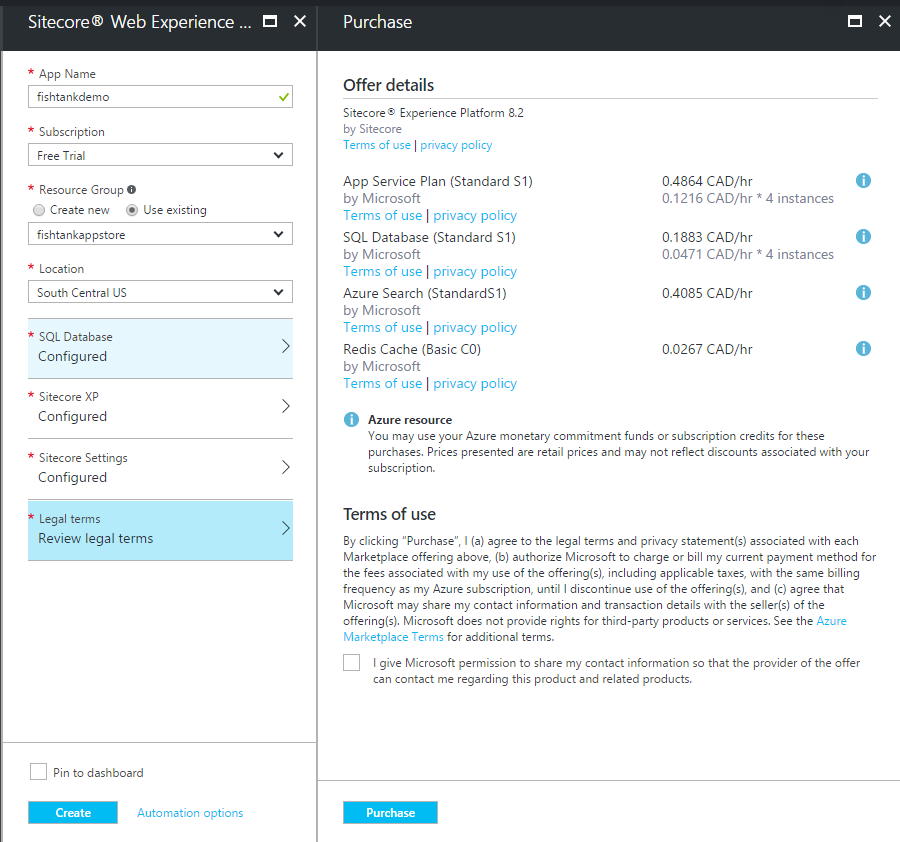Open the Location dropdown showing South Central US

(160, 292)
